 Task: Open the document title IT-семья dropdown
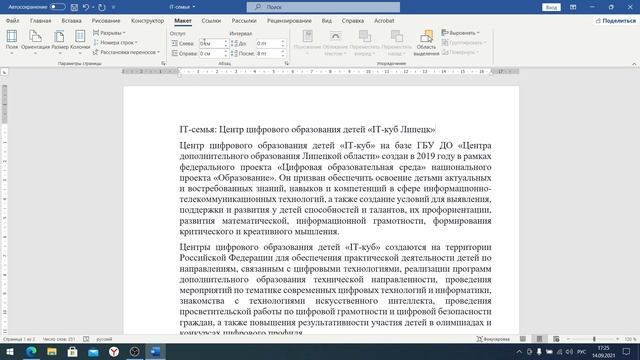pyautogui.click(x=182, y=7)
